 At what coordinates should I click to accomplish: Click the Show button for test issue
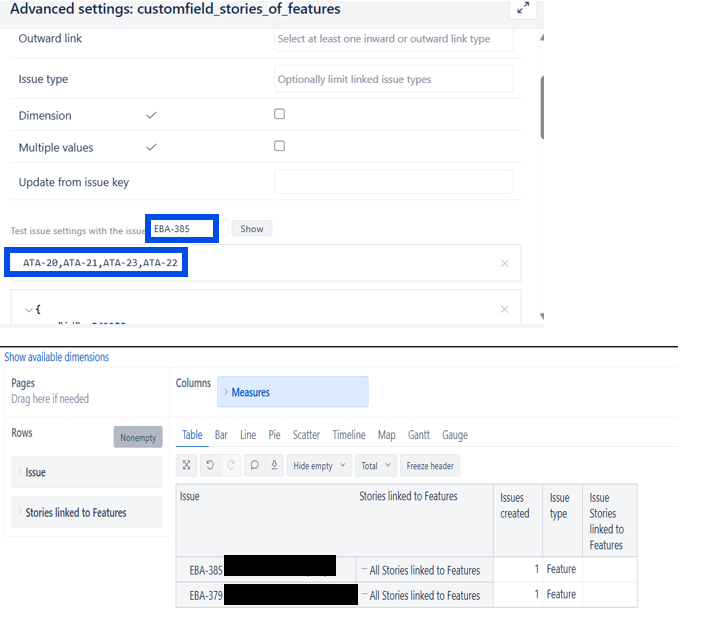pos(251,229)
